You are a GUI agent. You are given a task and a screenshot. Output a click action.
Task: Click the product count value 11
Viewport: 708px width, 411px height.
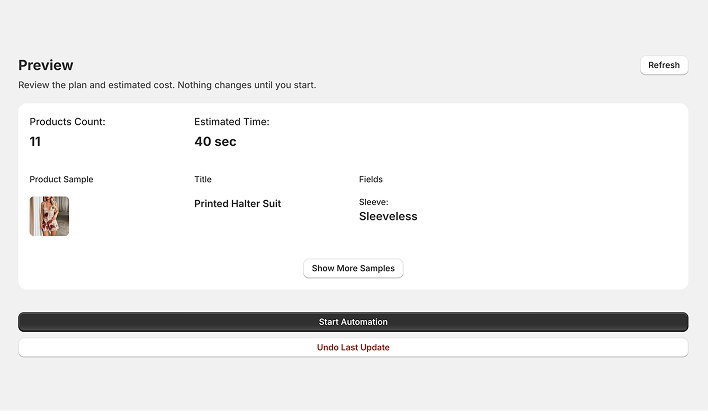pyautogui.click(x=35, y=142)
